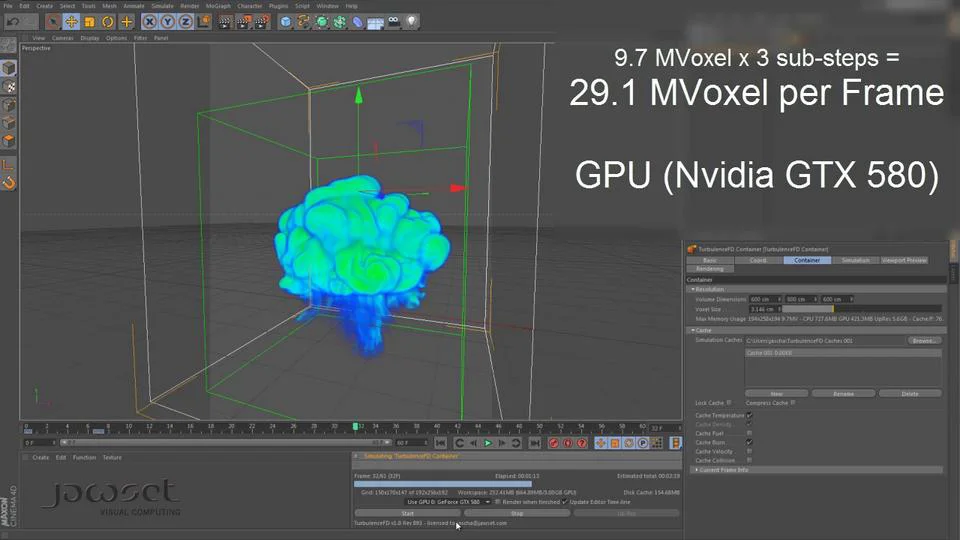Toggle the Y axis lock
The width and height of the screenshot is (960, 540).
tap(167, 22)
